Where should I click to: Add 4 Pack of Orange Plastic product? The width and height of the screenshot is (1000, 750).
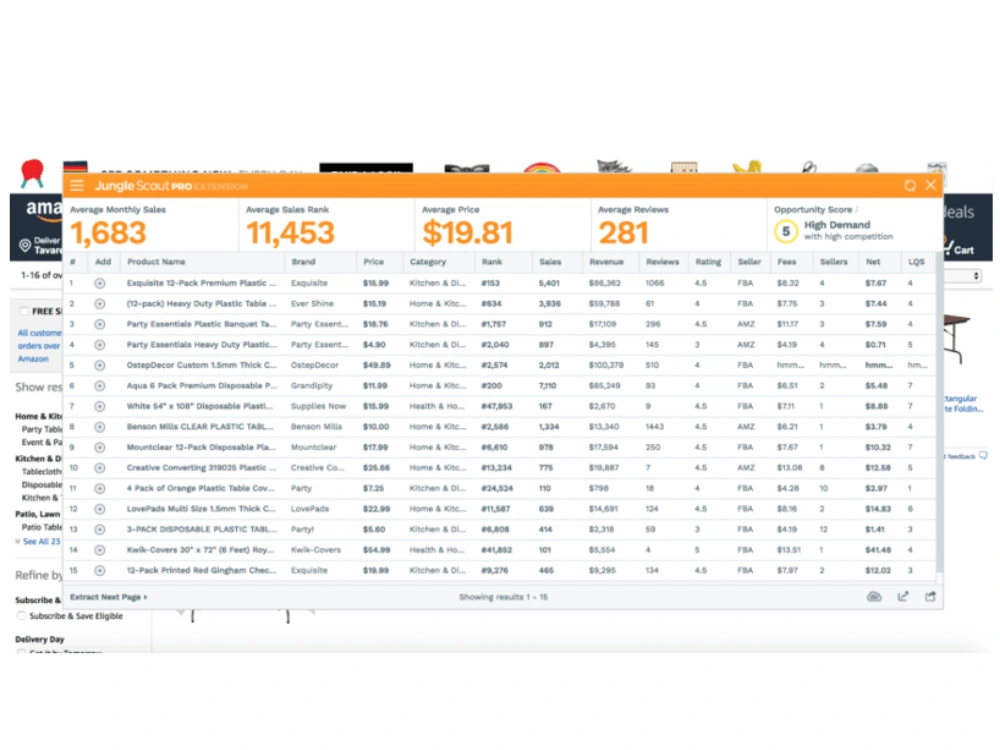click(99, 489)
